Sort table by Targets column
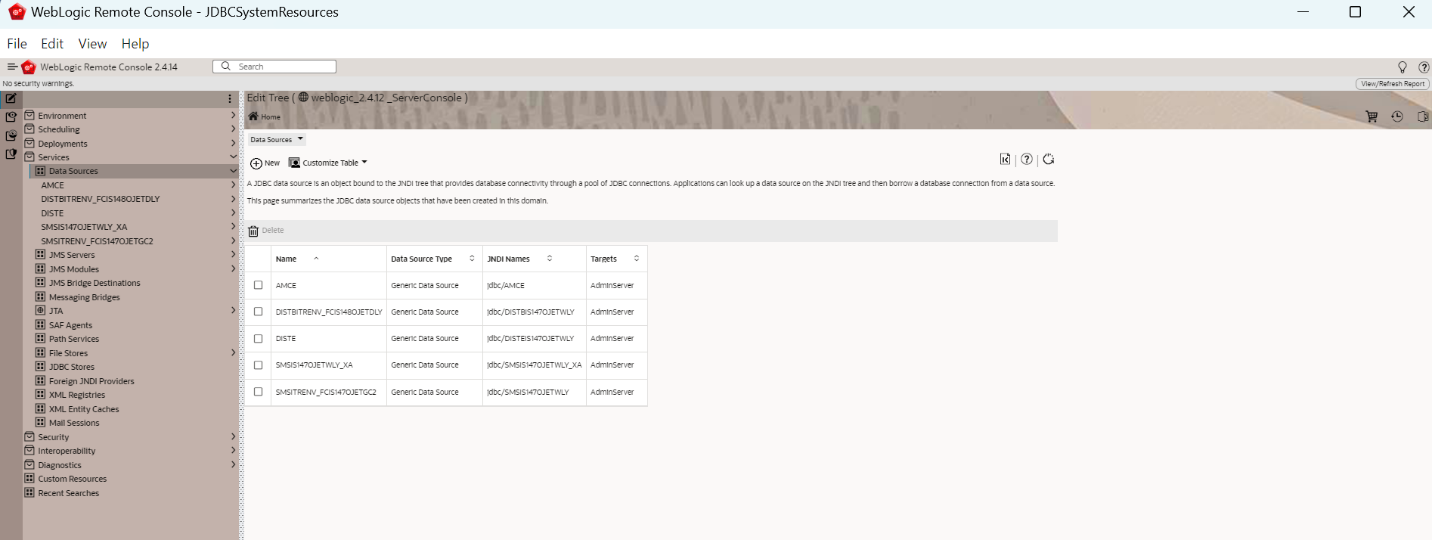Image resolution: width=1432 pixels, height=540 pixels. pyautogui.click(x=615, y=259)
